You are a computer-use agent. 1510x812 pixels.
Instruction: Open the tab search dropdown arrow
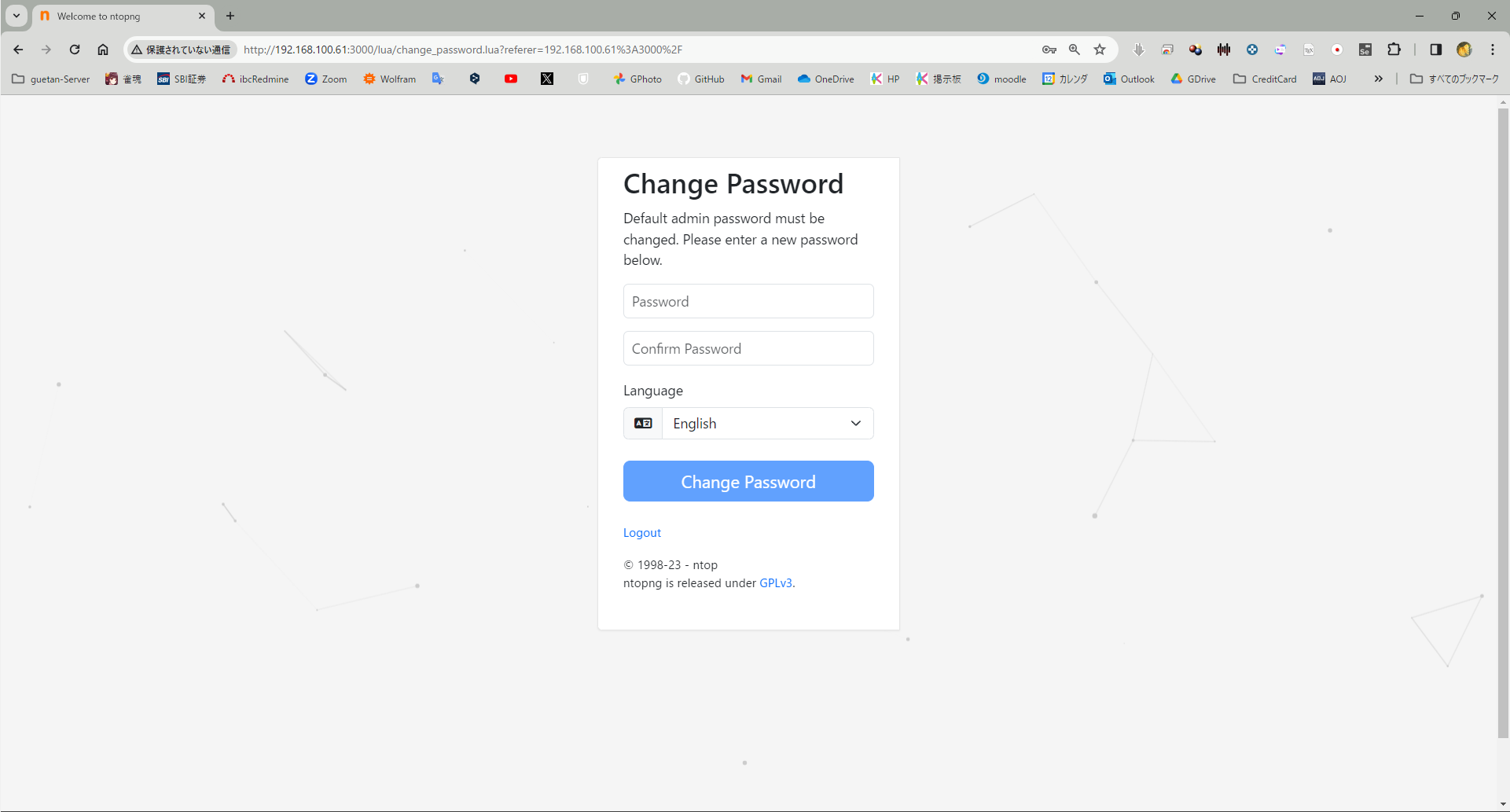[x=16, y=16]
